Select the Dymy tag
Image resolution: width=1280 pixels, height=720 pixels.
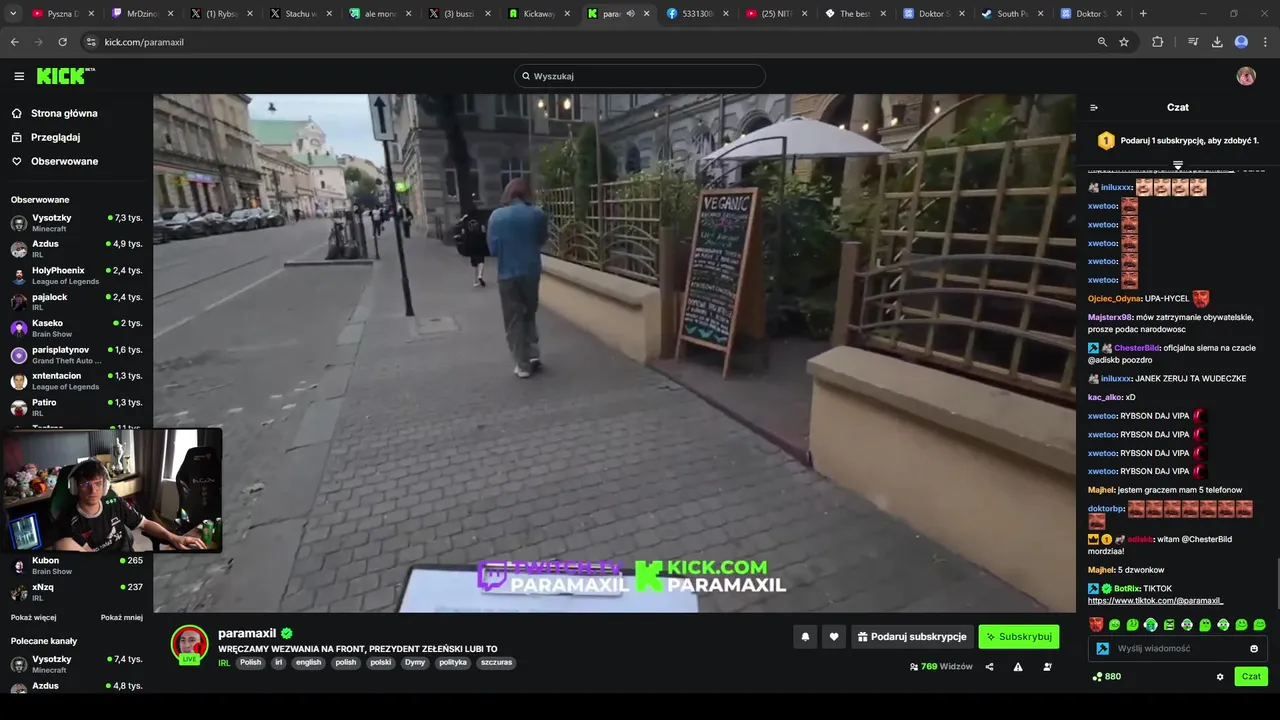point(415,662)
